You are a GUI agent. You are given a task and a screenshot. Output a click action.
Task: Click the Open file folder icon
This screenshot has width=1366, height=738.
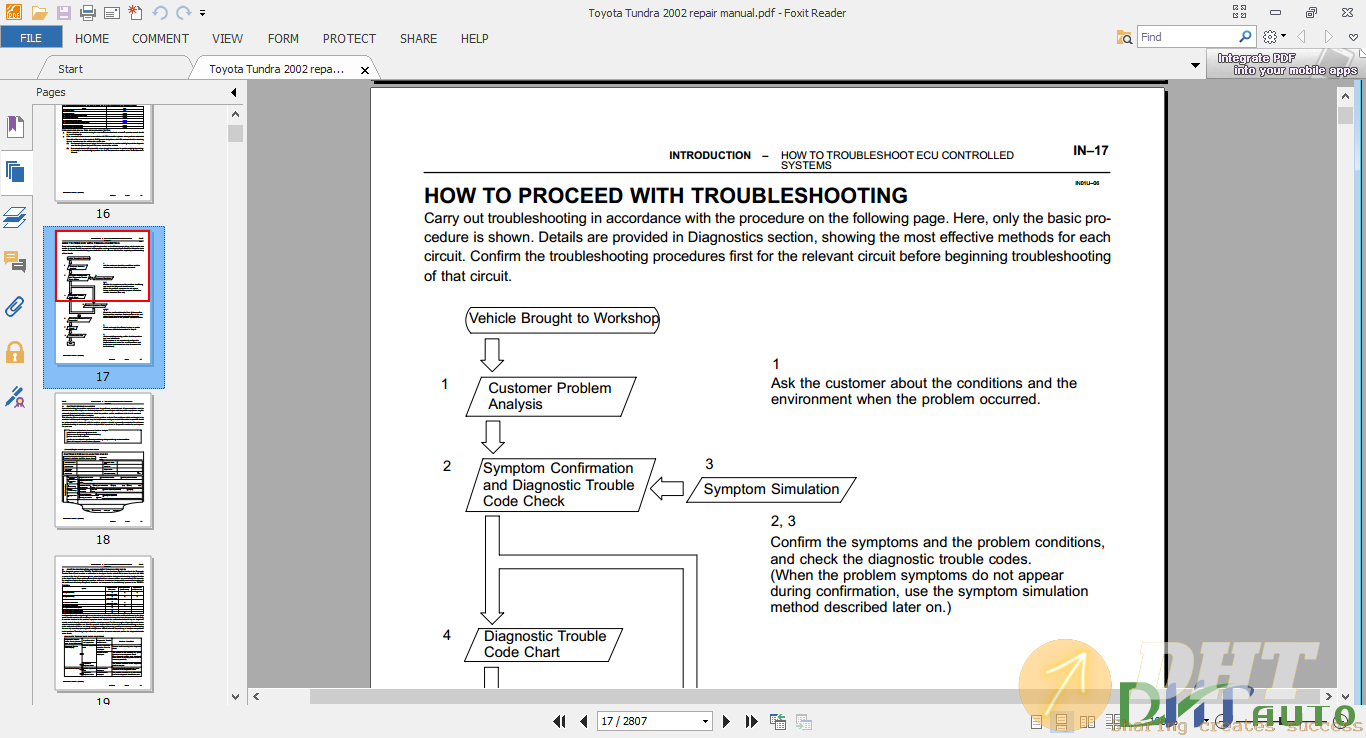coord(39,13)
